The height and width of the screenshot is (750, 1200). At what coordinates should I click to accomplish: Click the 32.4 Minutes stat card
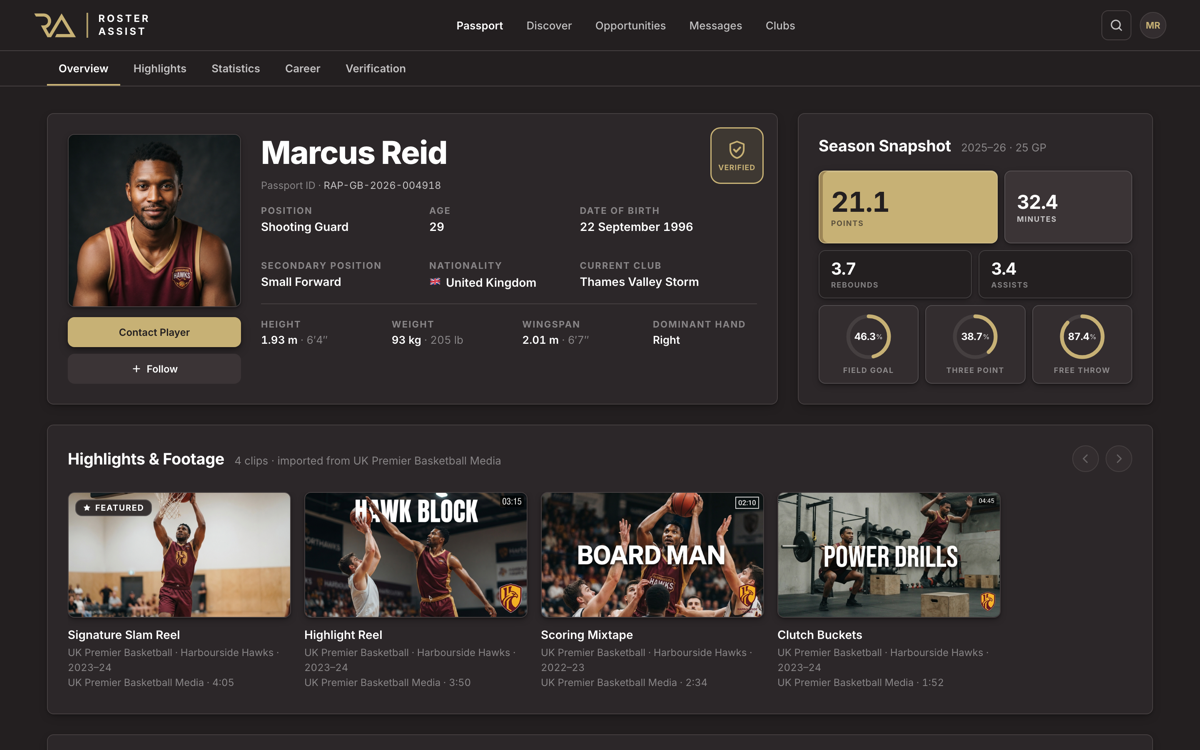[1068, 207]
